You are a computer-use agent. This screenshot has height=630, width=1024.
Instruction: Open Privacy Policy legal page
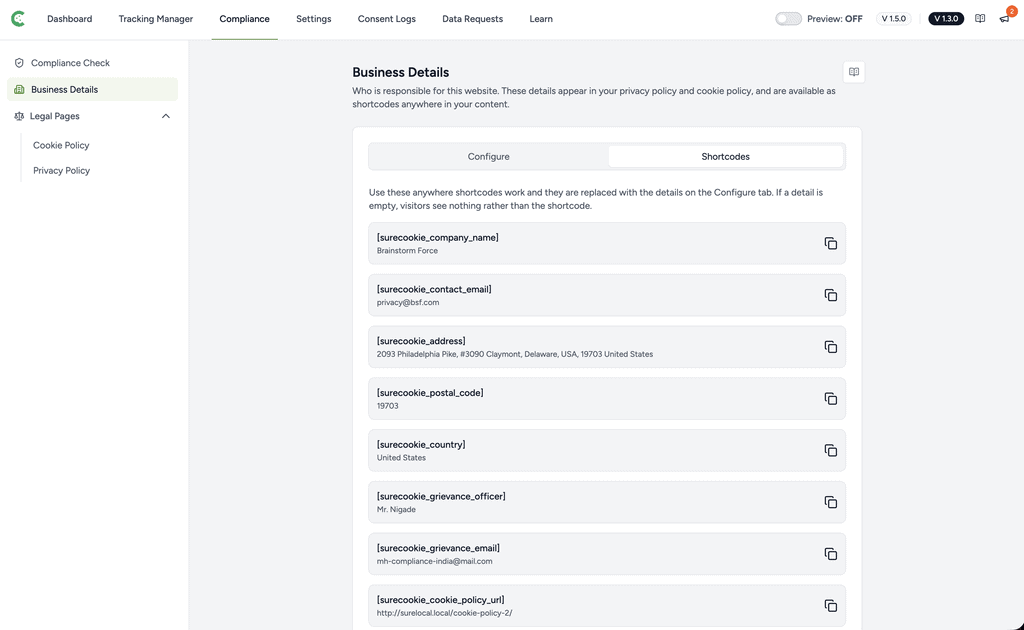[x=61, y=170]
